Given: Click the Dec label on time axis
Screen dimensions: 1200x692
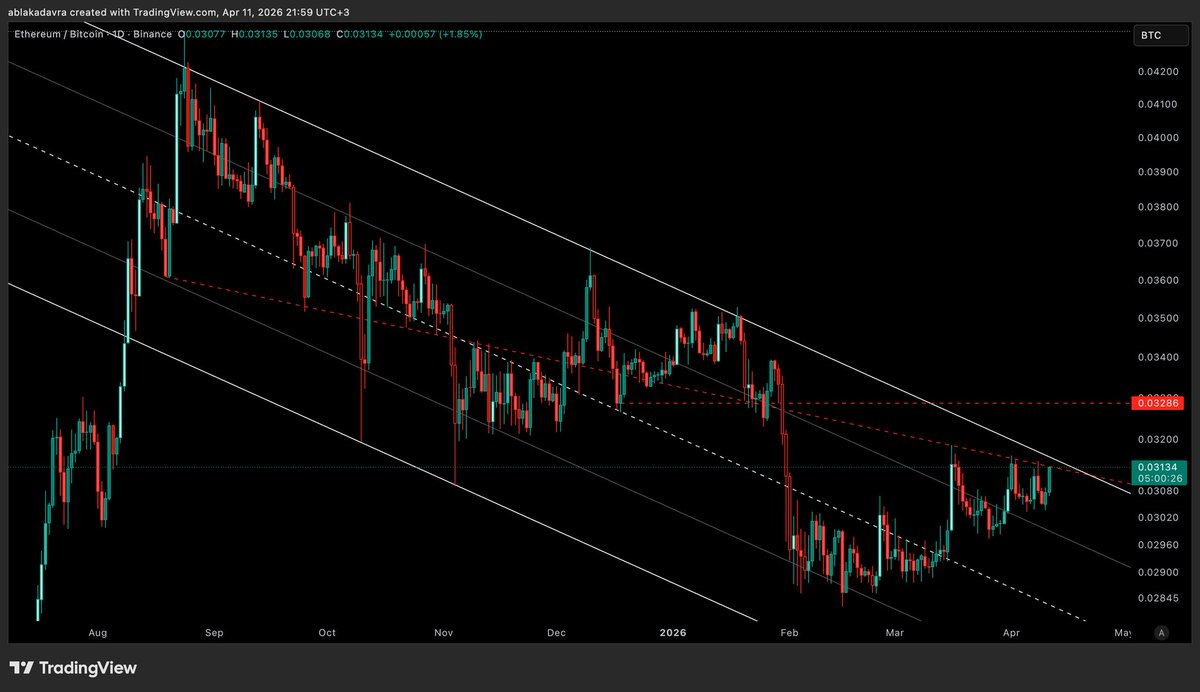Looking at the screenshot, I should pos(557,632).
